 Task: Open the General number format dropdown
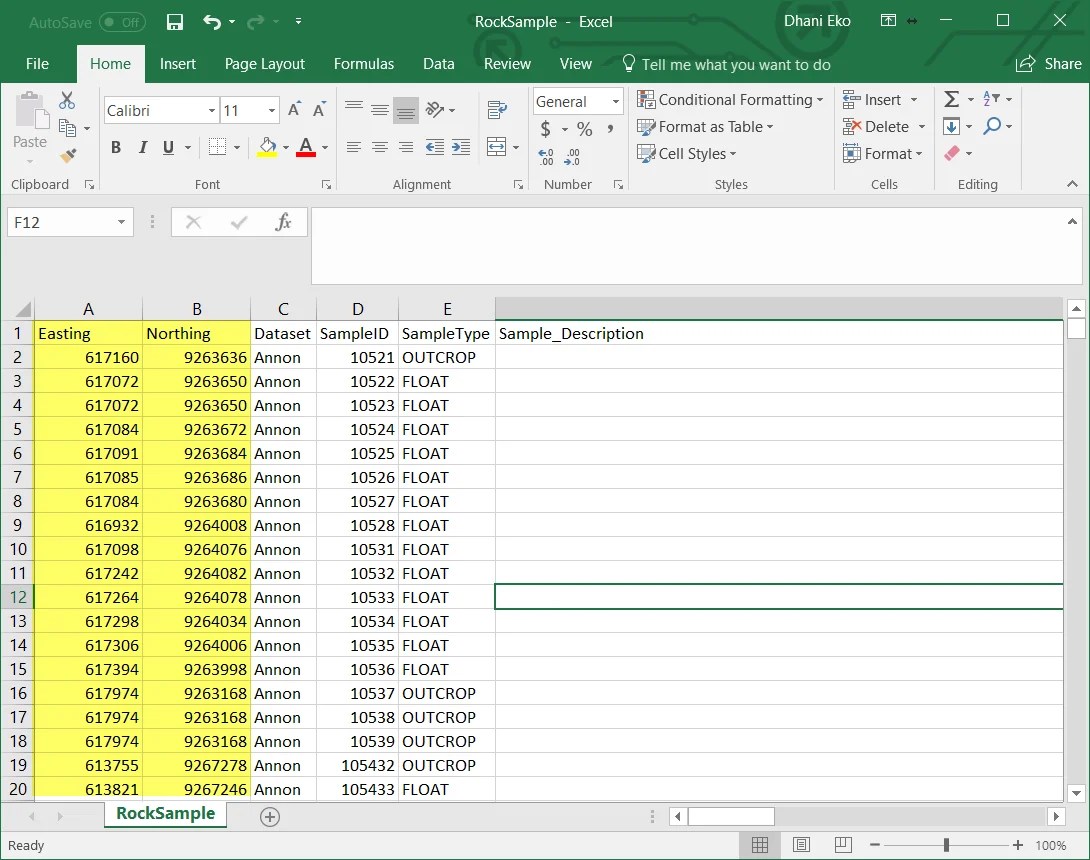pos(615,102)
